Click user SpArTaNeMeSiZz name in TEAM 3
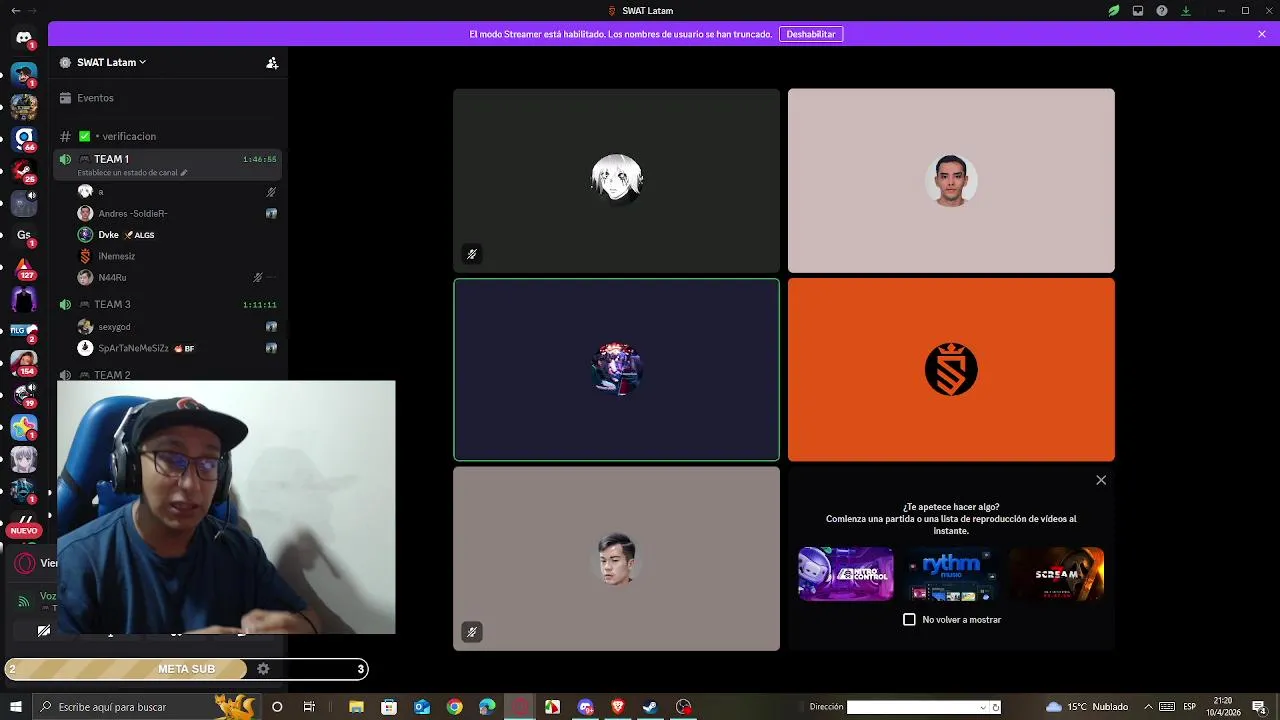This screenshot has height=720, width=1280. click(x=133, y=348)
